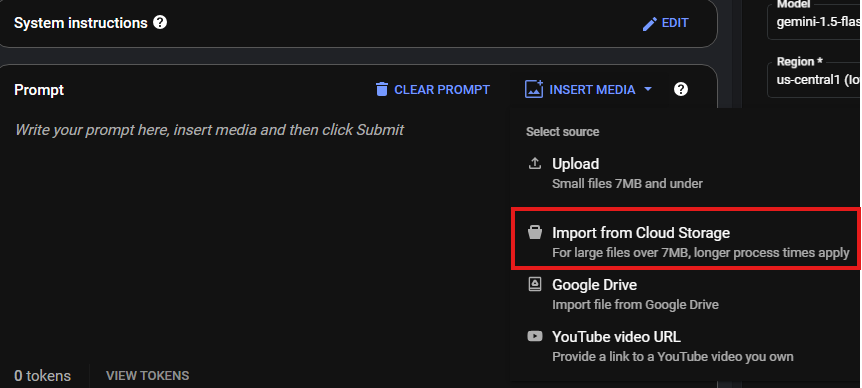The height and width of the screenshot is (388, 862).
Task: Click the YouTube play icon
Action: click(x=534, y=336)
